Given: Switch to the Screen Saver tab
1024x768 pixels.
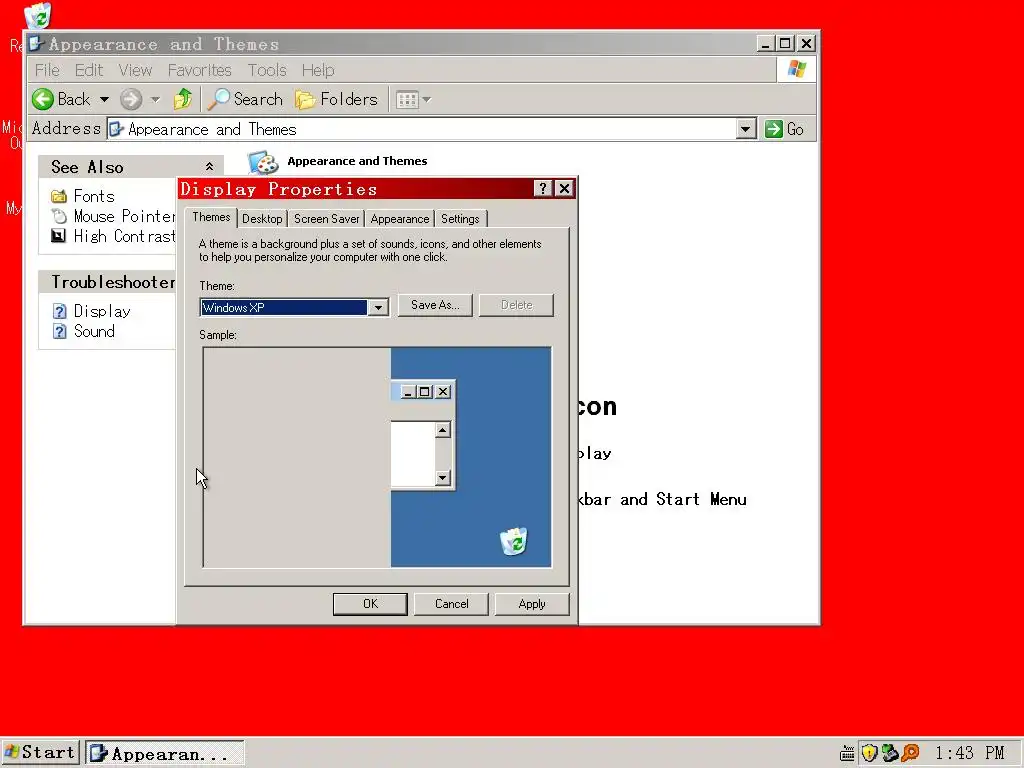Looking at the screenshot, I should pyautogui.click(x=327, y=219).
